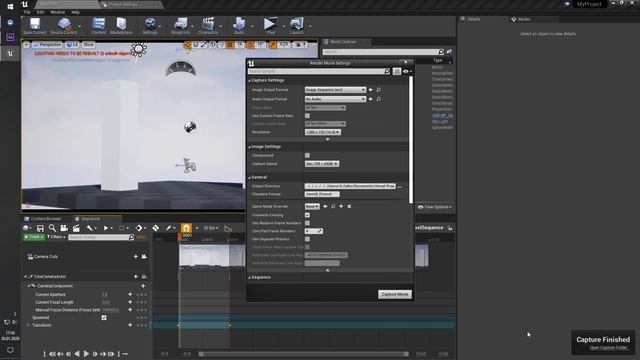Image resolution: width=640 pixels, height=360 pixels.
Task: Click the Play toolbar button
Action: pyautogui.click(x=270, y=26)
